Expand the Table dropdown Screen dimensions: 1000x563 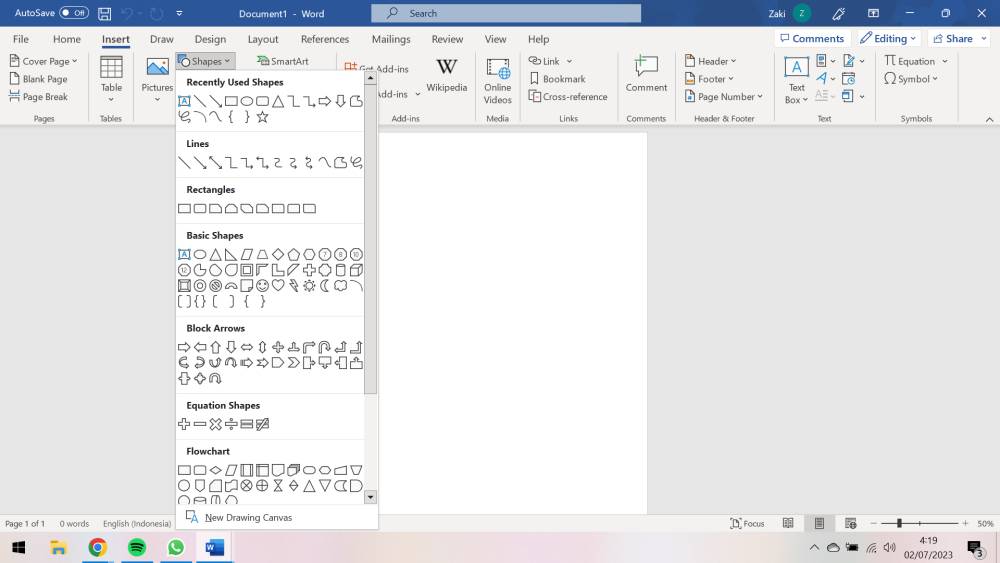click(x=111, y=99)
